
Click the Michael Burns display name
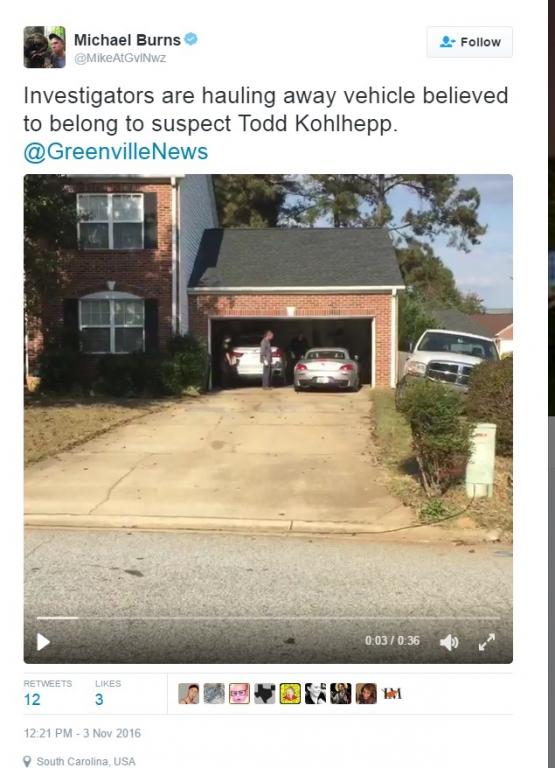pos(127,40)
